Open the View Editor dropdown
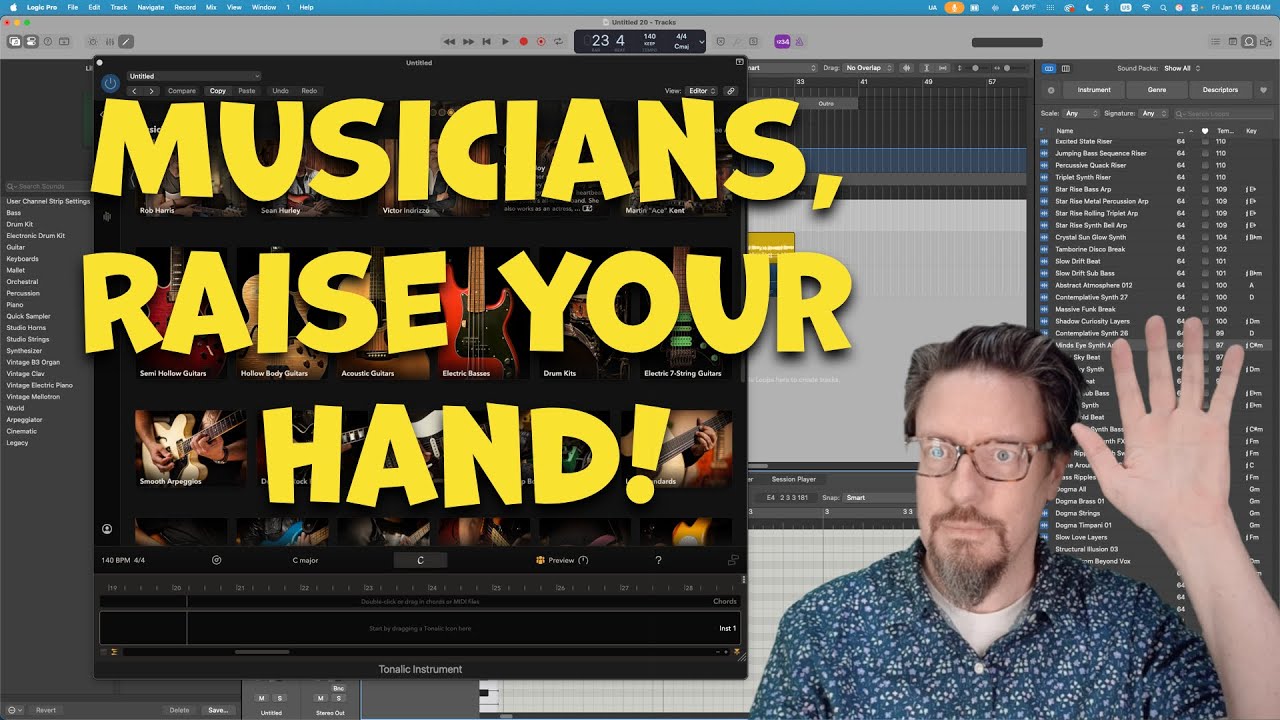Screen dimensions: 1280x720 click(701, 91)
